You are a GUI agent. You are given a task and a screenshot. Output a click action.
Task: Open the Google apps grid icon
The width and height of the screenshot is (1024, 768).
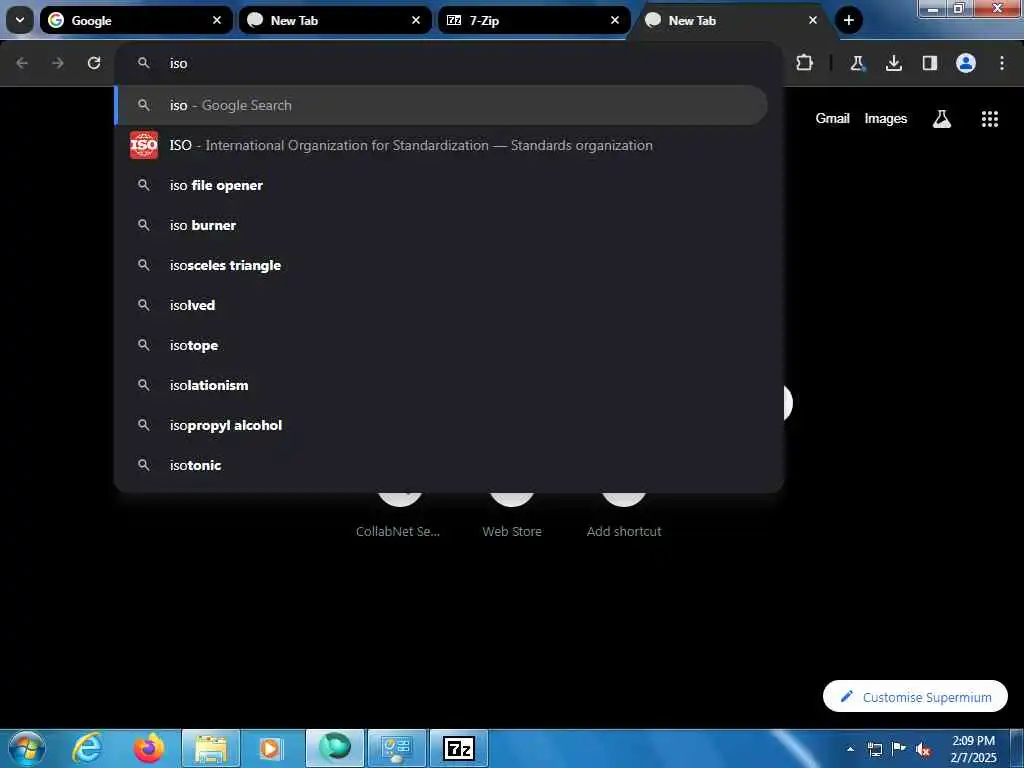pyautogui.click(x=989, y=119)
